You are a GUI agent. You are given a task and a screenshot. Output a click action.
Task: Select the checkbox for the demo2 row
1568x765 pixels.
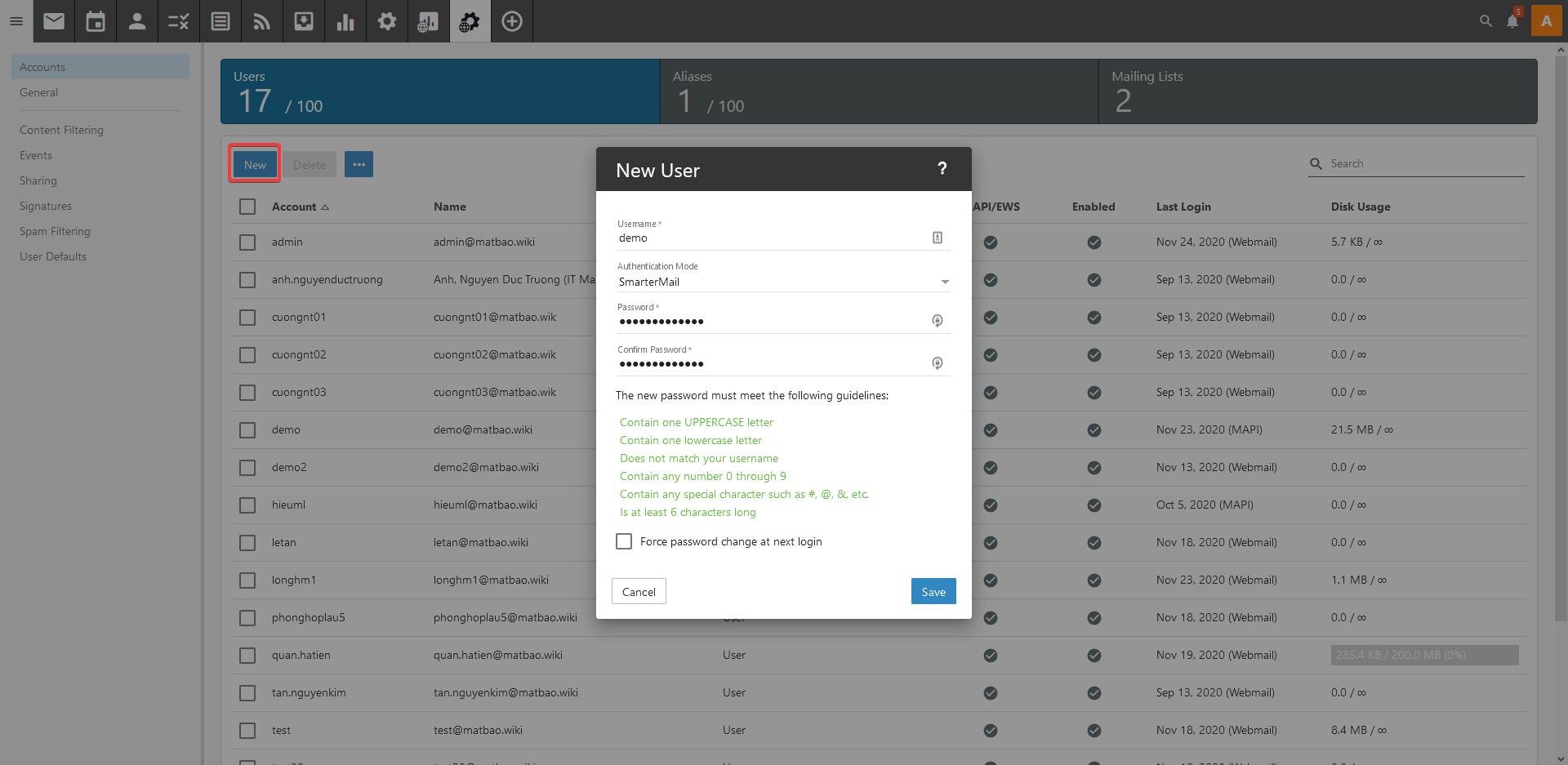point(247,468)
